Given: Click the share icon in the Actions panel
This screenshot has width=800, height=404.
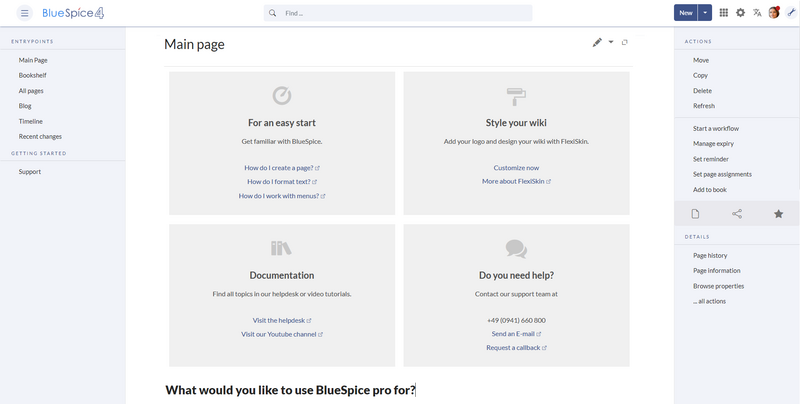Looking at the screenshot, I should 737,214.
